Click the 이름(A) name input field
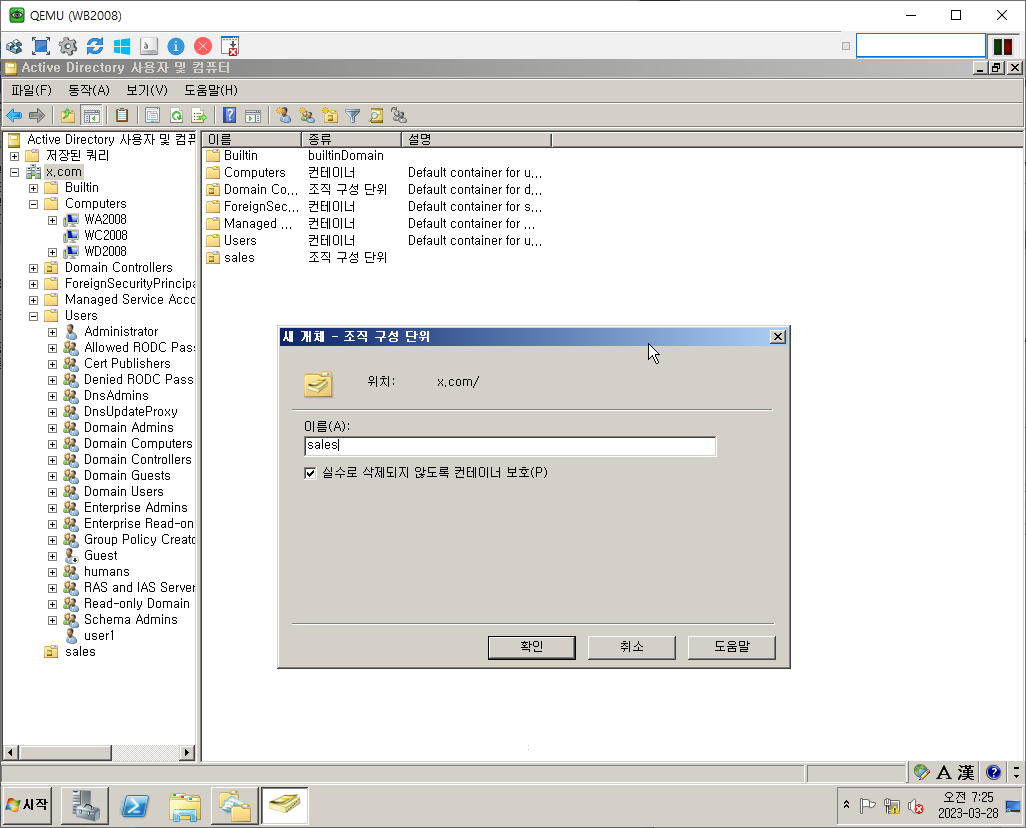This screenshot has height=828, width=1026. tap(510, 446)
